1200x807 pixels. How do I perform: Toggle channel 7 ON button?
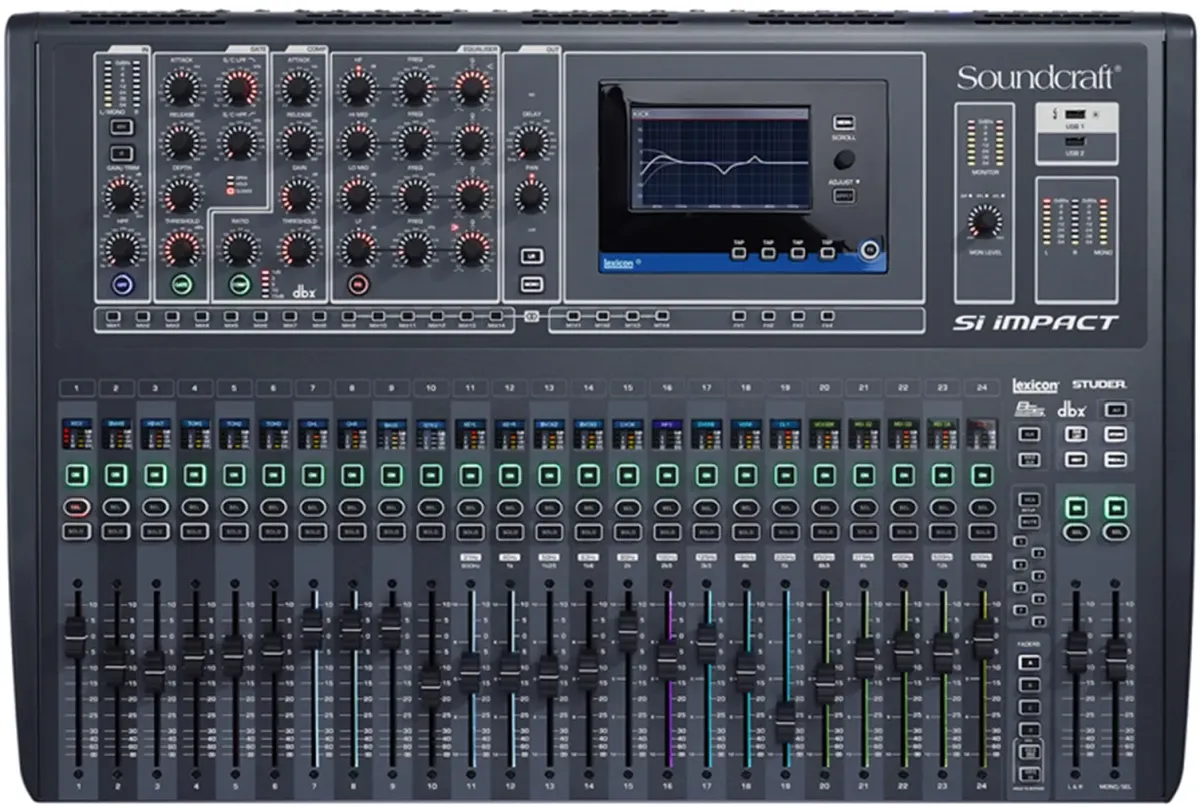(312, 475)
